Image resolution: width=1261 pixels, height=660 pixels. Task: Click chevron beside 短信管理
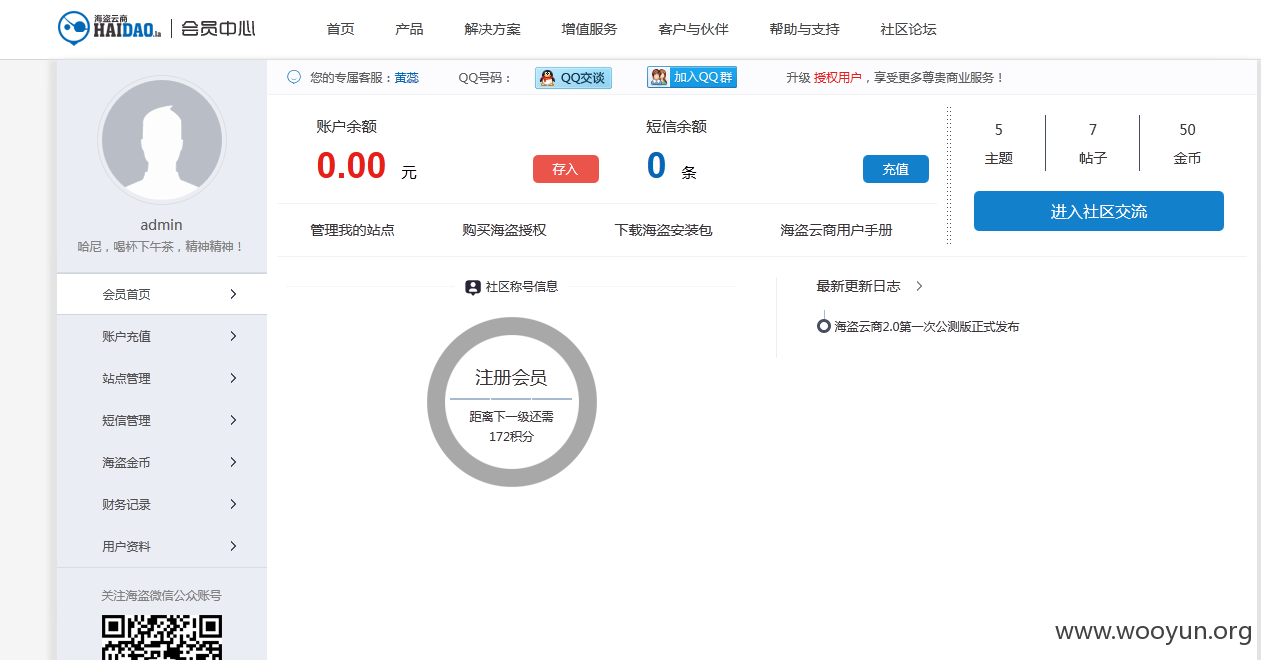233,420
